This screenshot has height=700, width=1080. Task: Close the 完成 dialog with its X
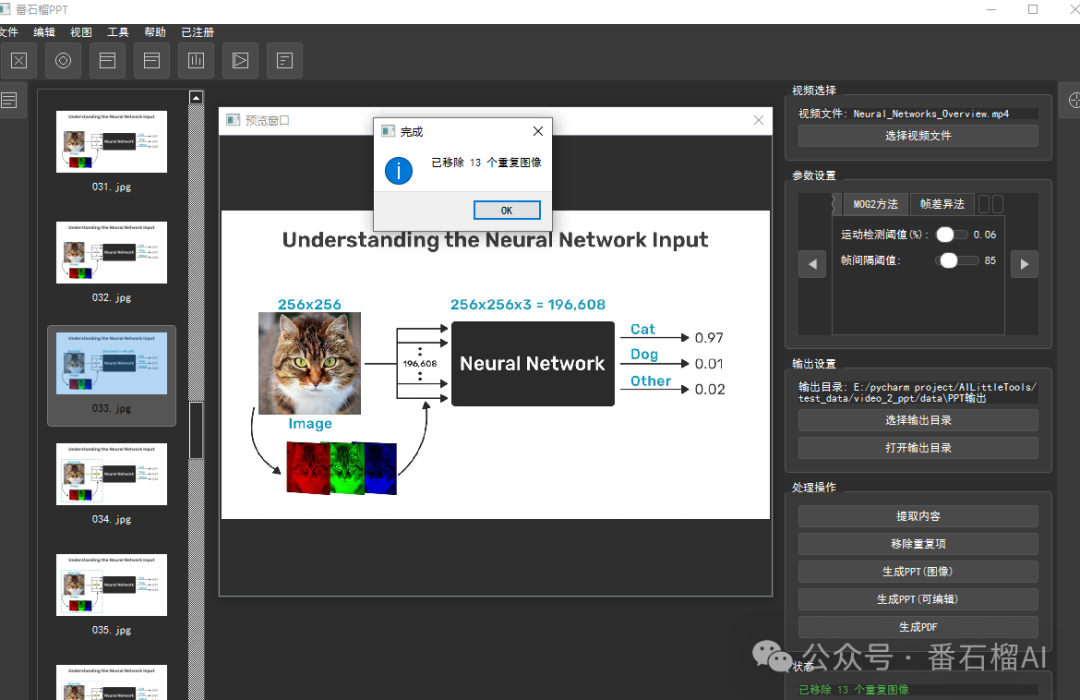(538, 131)
